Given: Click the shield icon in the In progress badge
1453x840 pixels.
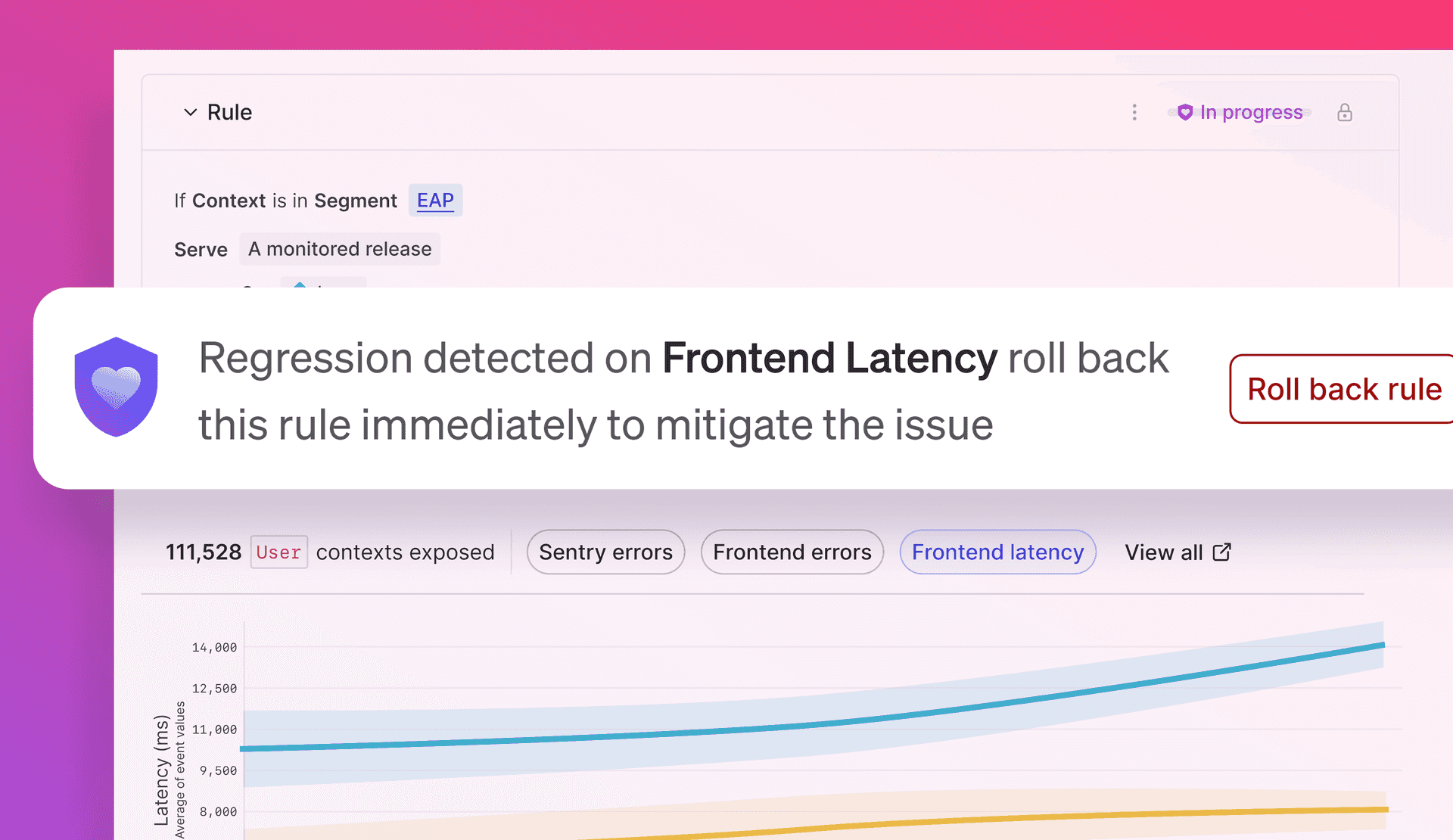Looking at the screenshot, I should [1184, 112].
